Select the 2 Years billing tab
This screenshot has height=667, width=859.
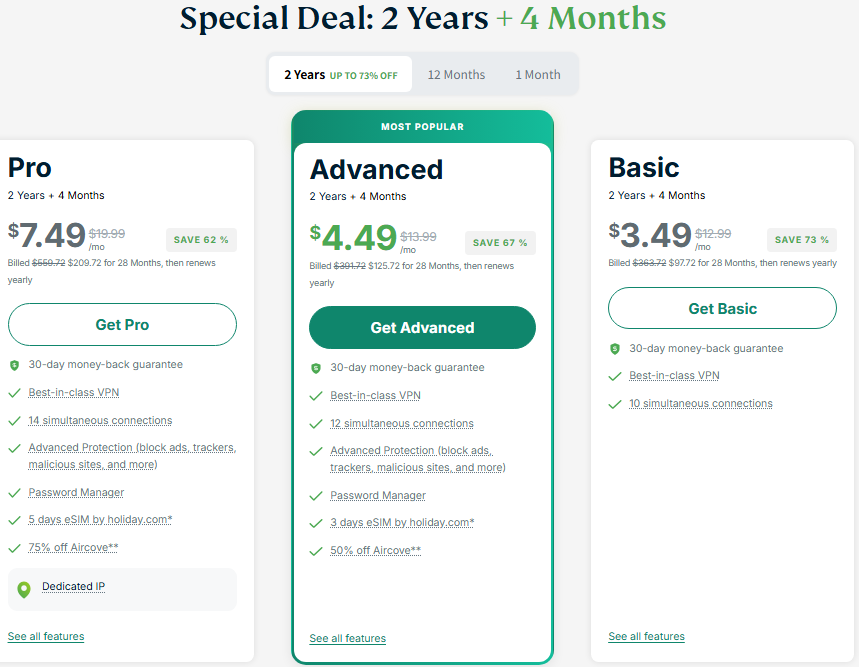(340, 75)
